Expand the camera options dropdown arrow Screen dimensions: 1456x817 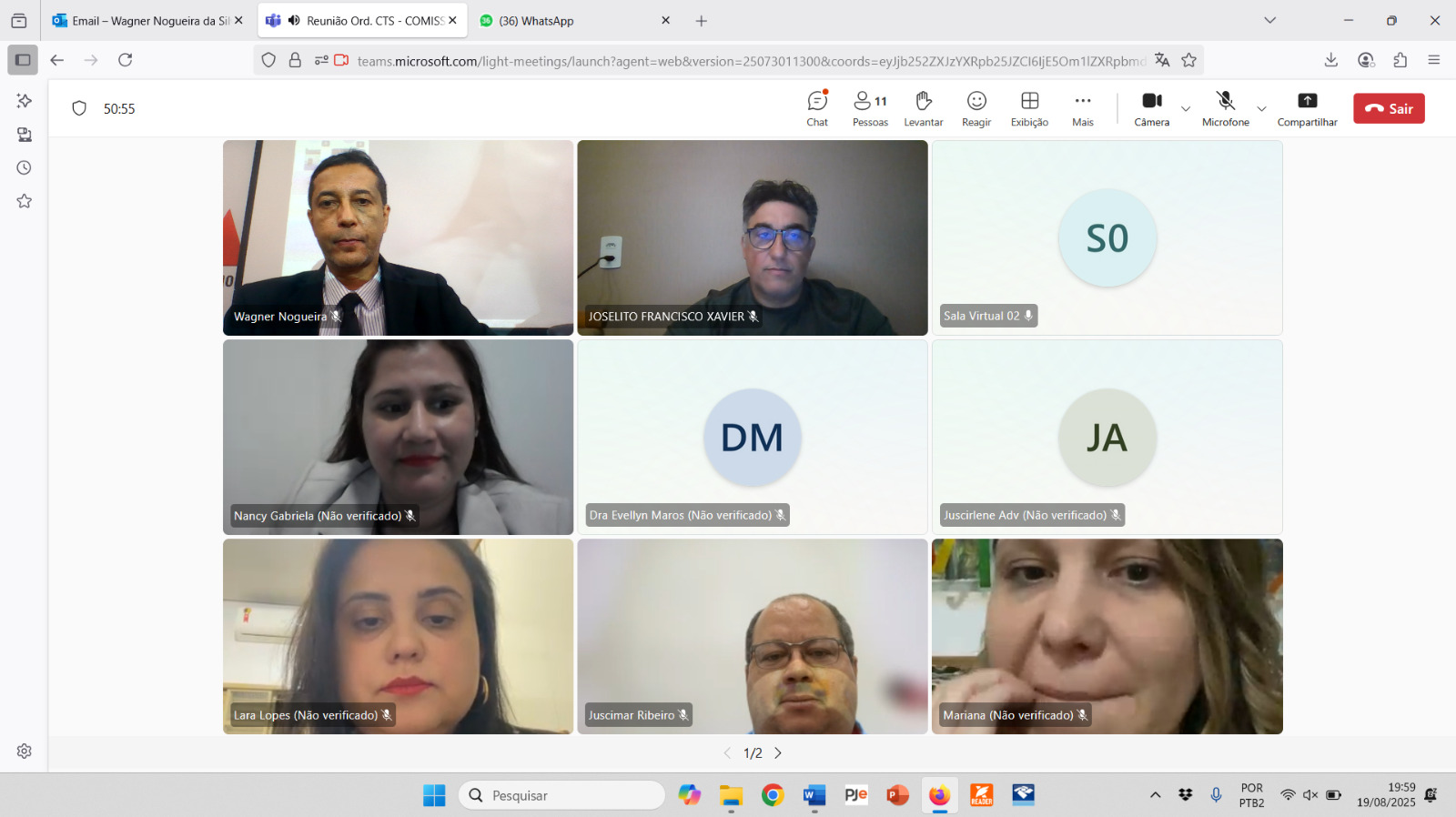click(x=1186, y=109)
